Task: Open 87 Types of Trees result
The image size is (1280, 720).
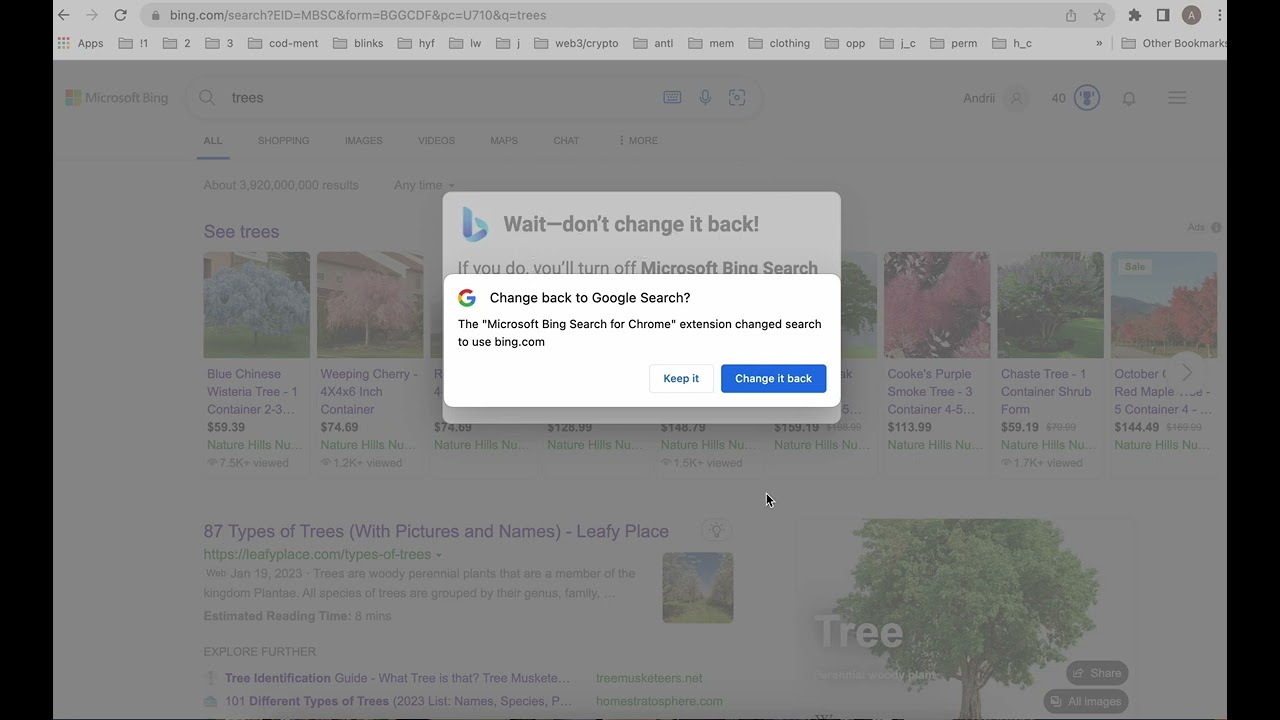Action: 436,531
